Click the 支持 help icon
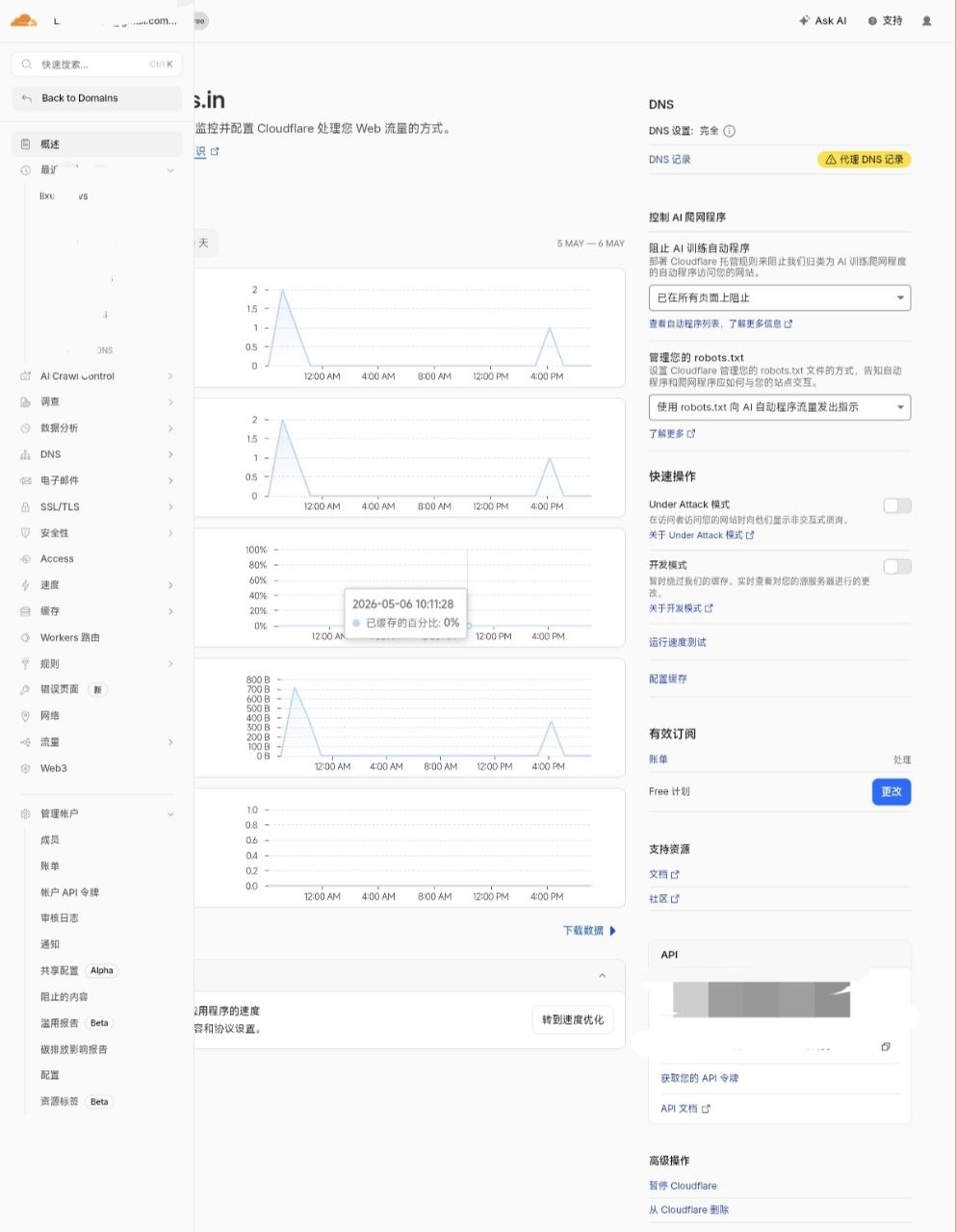This screenshot has height=1232, width=956. pyautogui.click(x=872, y=20)
